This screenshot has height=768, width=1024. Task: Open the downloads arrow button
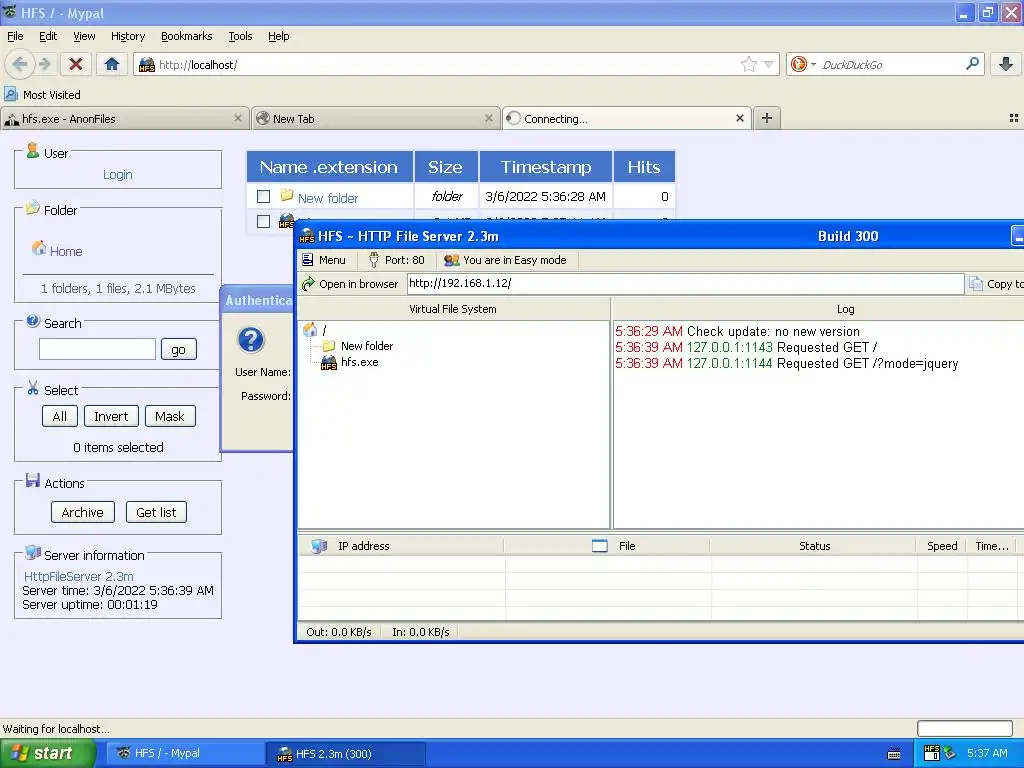point(1006,64)
